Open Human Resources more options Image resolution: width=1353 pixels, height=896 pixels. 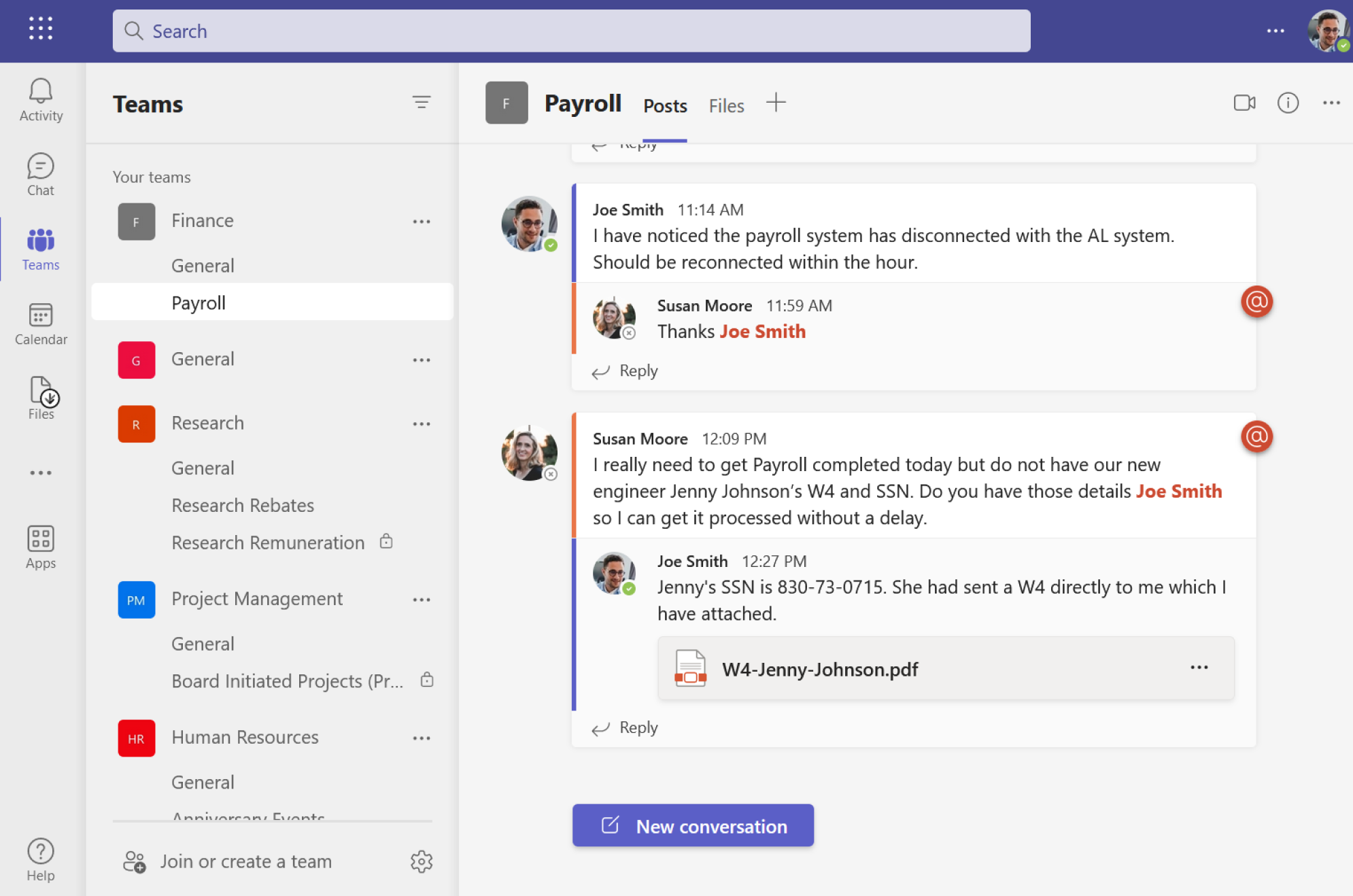click(422, 738)
